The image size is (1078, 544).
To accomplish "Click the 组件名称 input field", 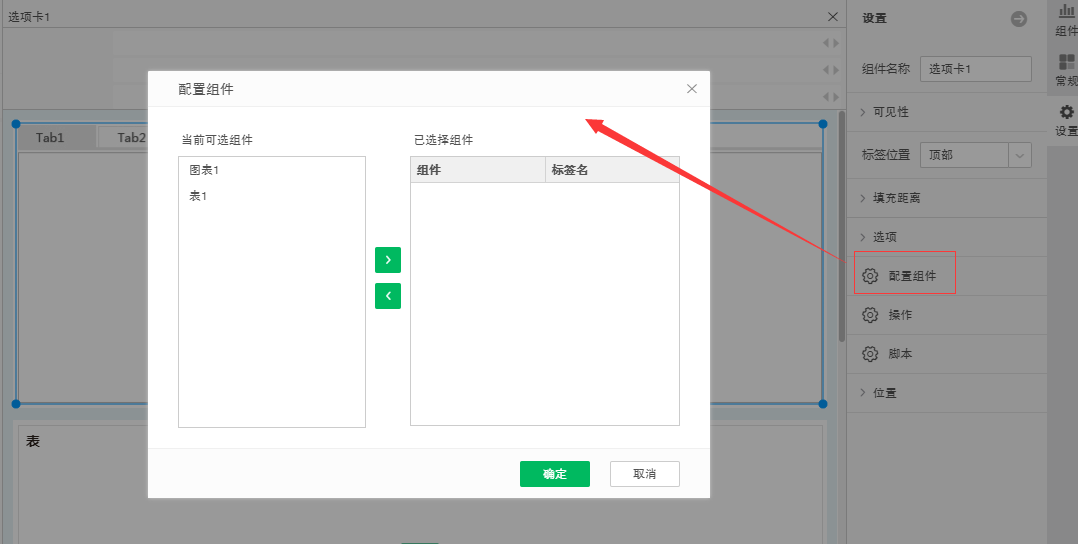I will pyautogui.click(x=975, y=69).
